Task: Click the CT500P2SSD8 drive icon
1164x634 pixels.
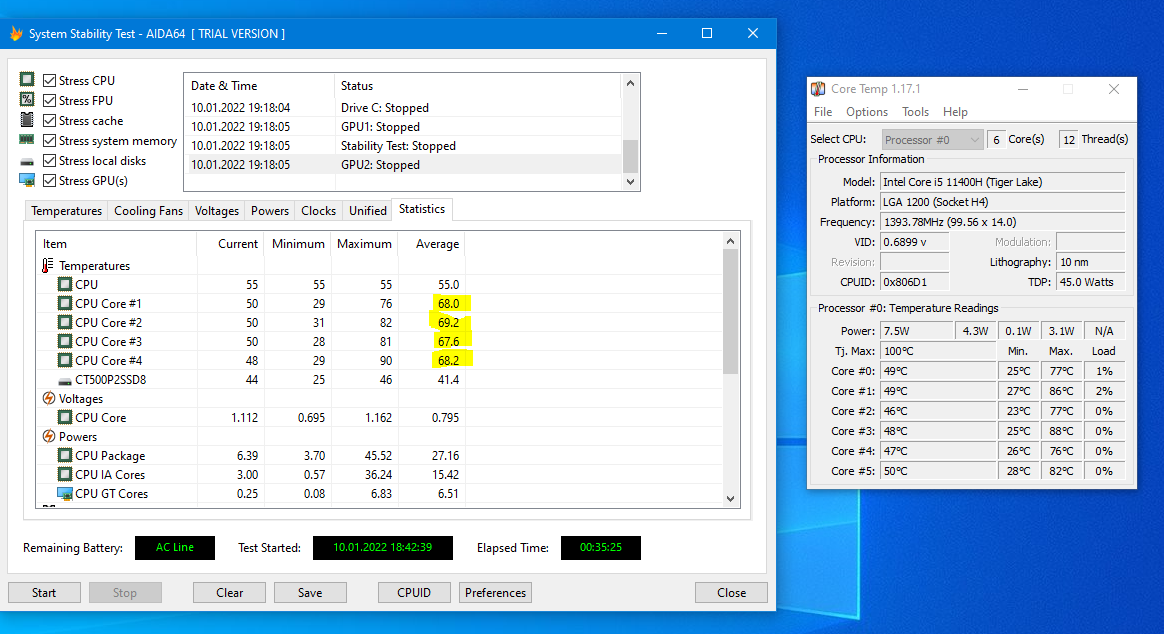Action: point(65,381)
